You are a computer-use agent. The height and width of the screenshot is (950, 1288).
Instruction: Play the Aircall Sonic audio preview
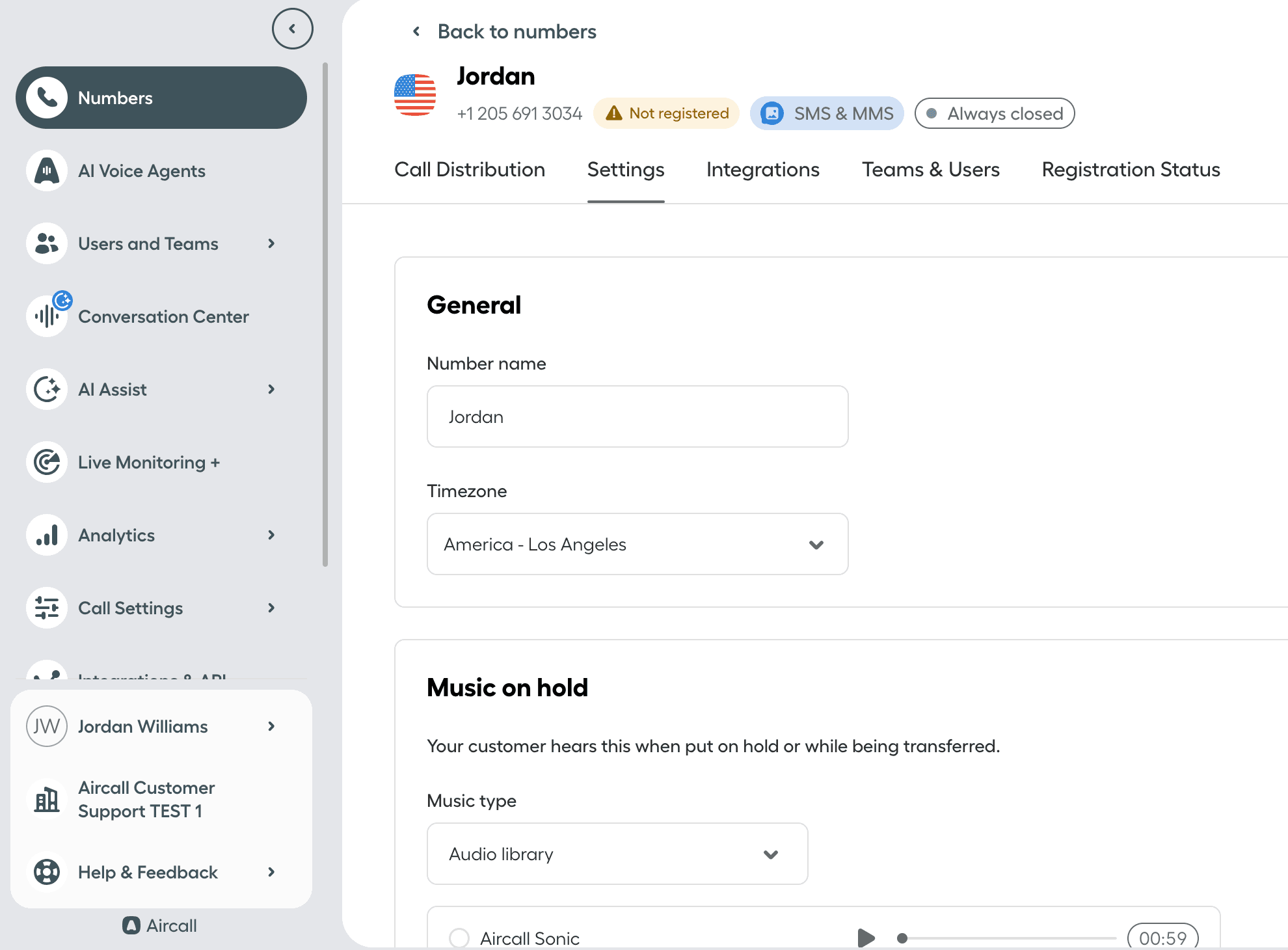tap(865, 938)
